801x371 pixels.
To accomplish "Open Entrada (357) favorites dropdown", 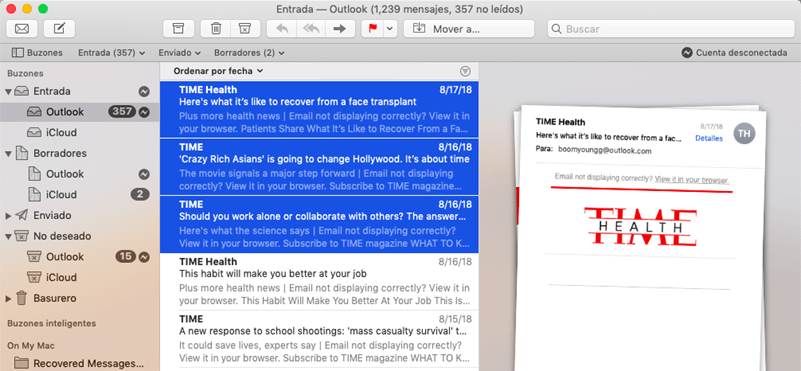I will [x=111, y=53].
